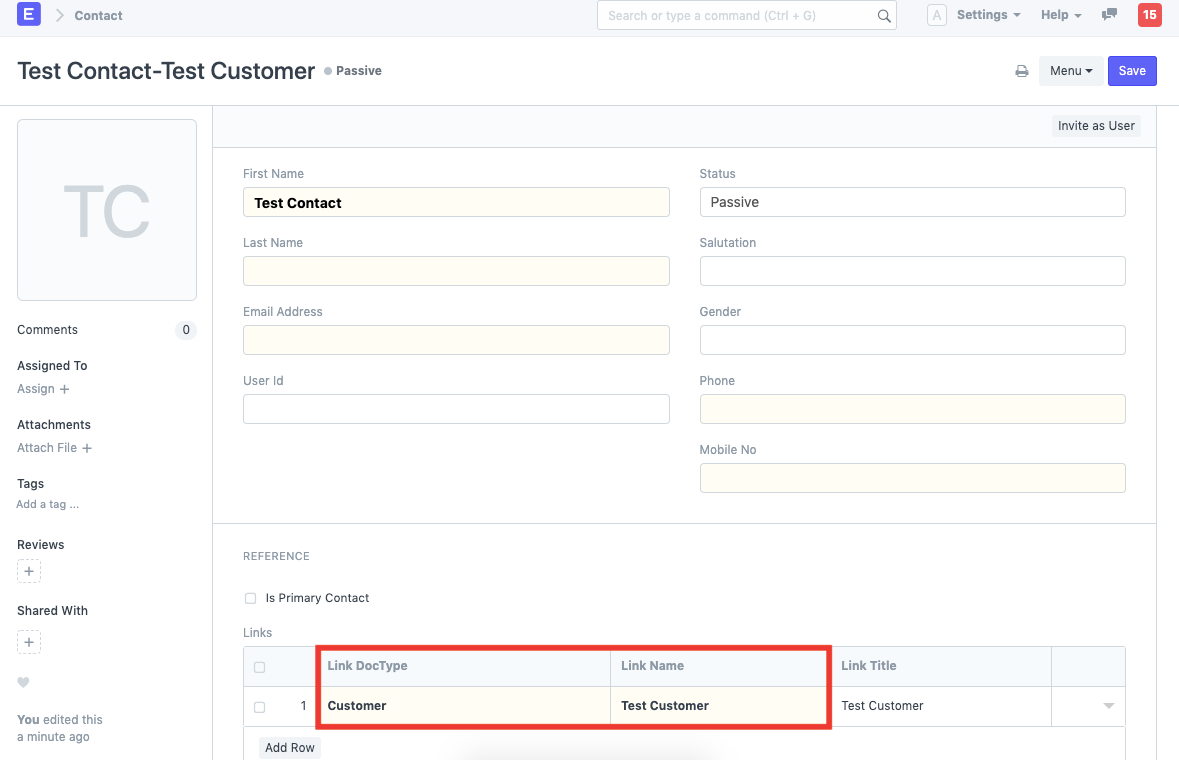This screenshot has height=760, width=1179.
Task: Check the select-all checkbox in Links table
Action: 259,667
